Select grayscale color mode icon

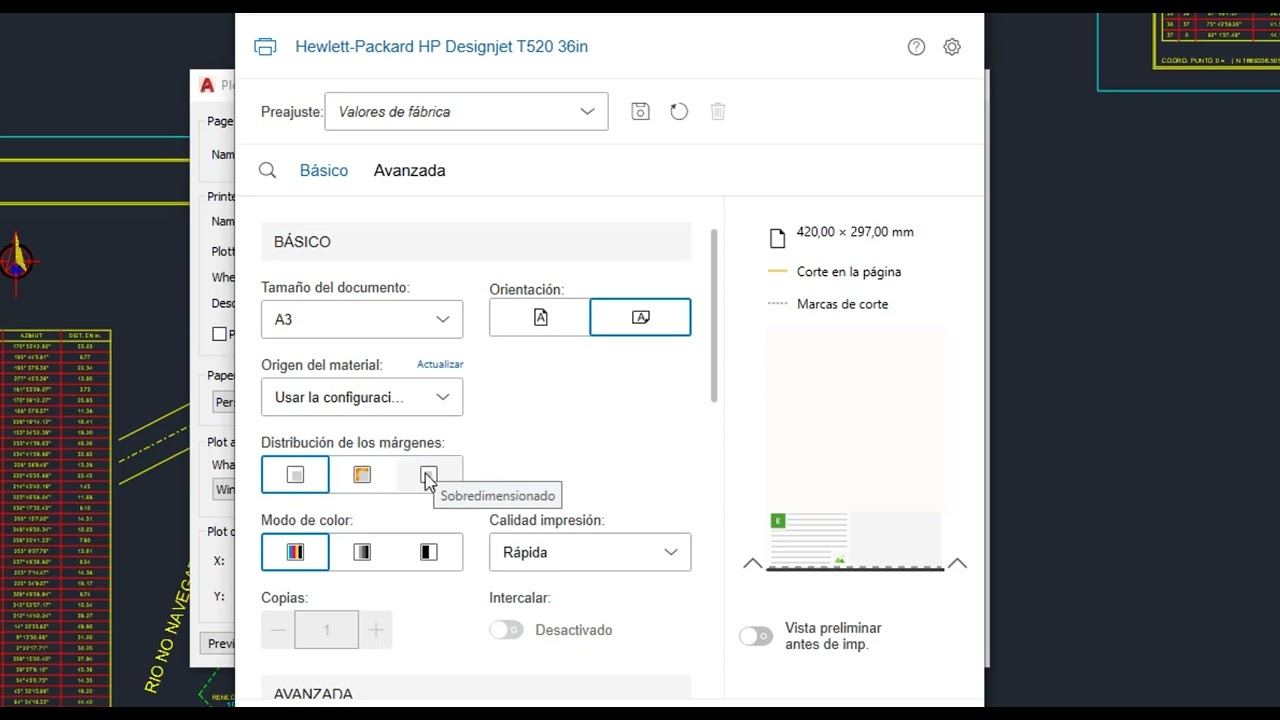[362, 552]
